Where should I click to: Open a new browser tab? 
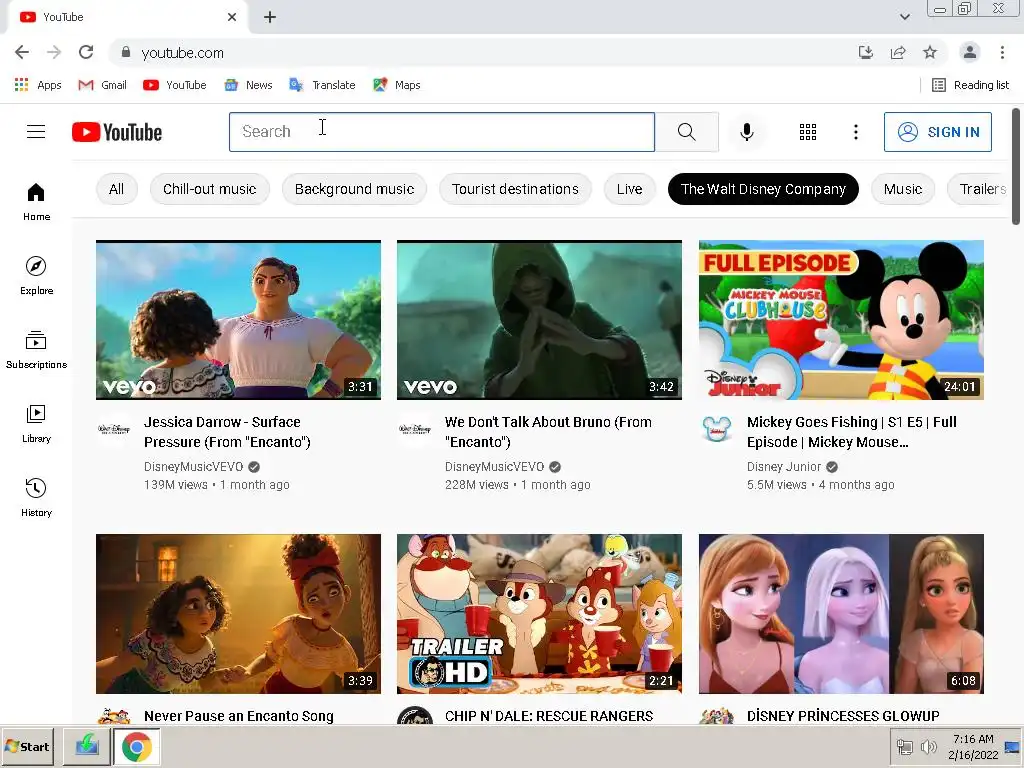tap(270, 17)
